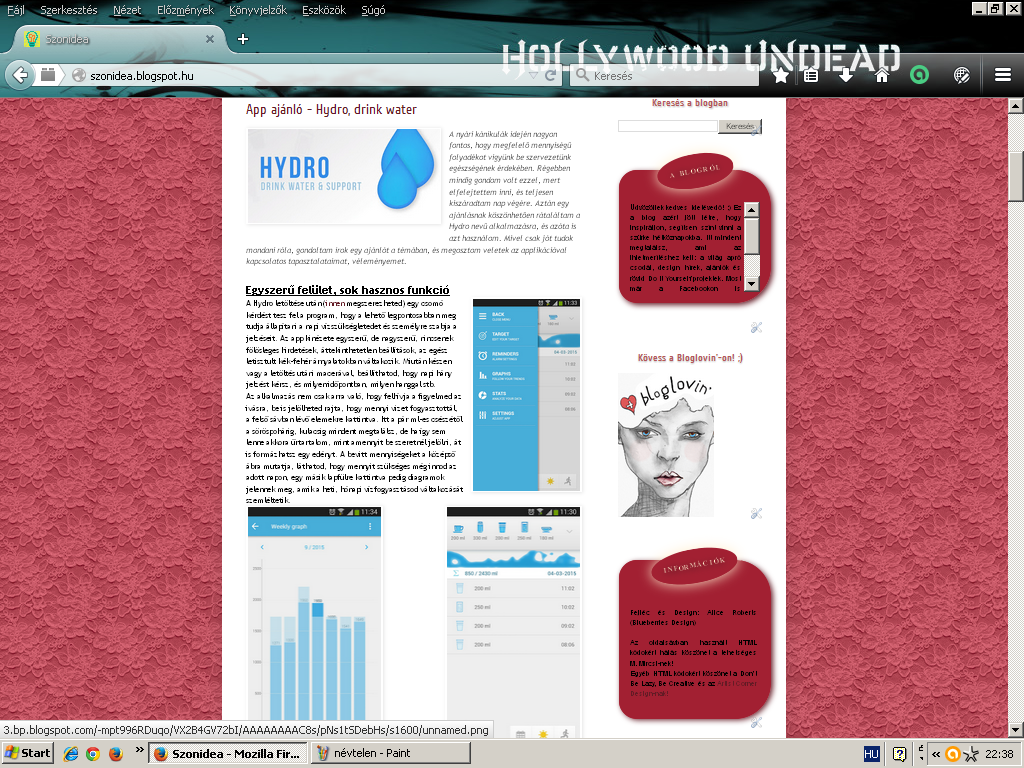Viewport: 1024px width, 768px height.
Task: Bookmark this page with the star icon
Action: [x=780, y=75]
